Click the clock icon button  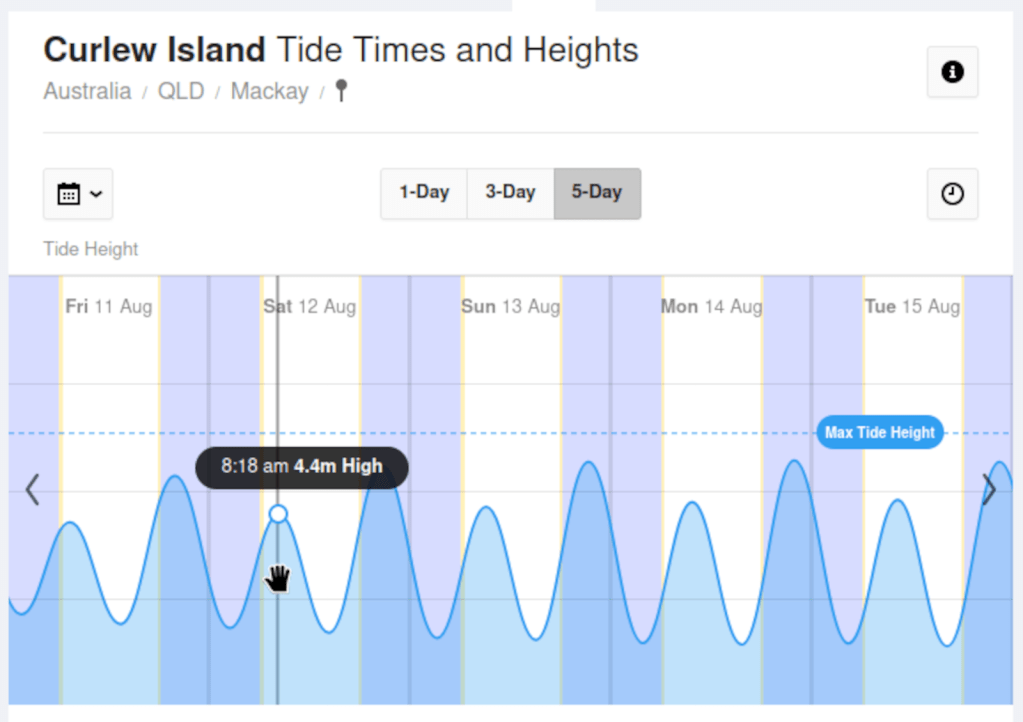coord(952,194)
